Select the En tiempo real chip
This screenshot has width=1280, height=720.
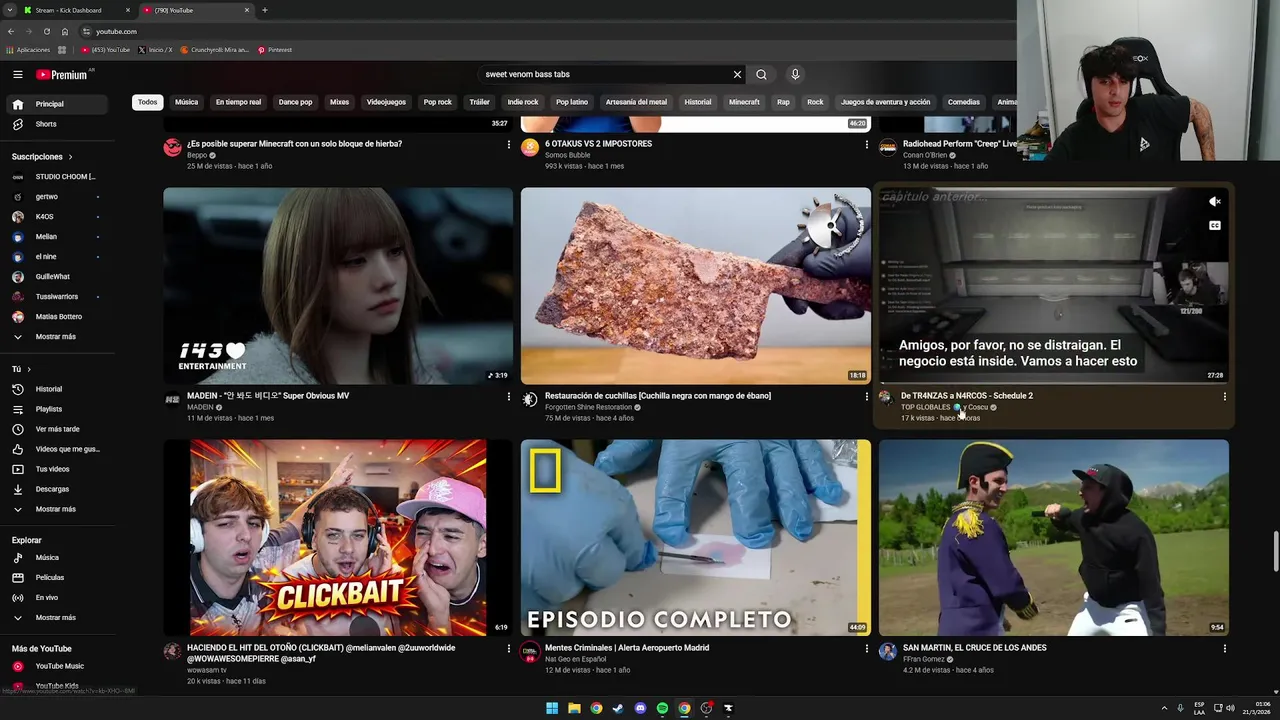(x=238, y=102)
